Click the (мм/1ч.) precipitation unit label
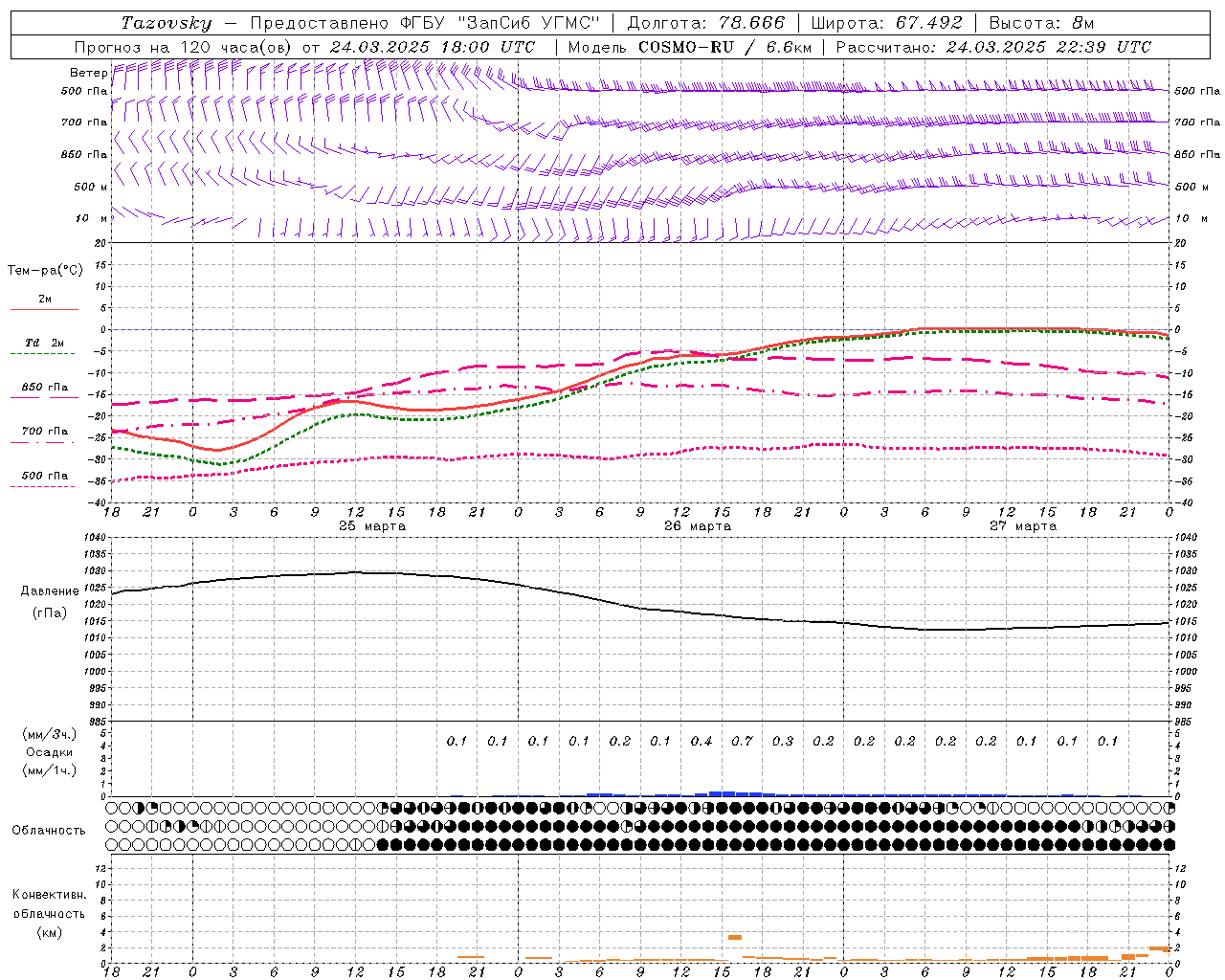Screen dimensions: 1225x980 pyautogui.click(x=50, y=770)
